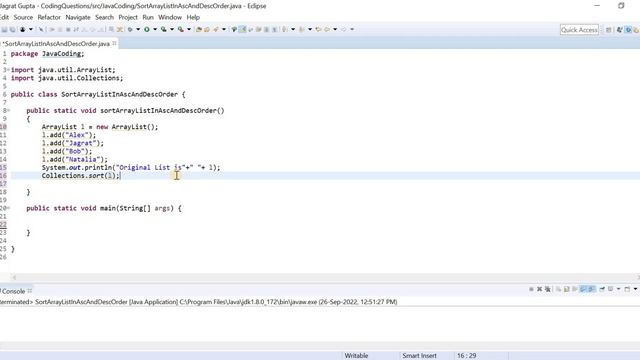Toggle show console when standard error changes
Viewport: 640px width, 360px height.
point(591,289)
